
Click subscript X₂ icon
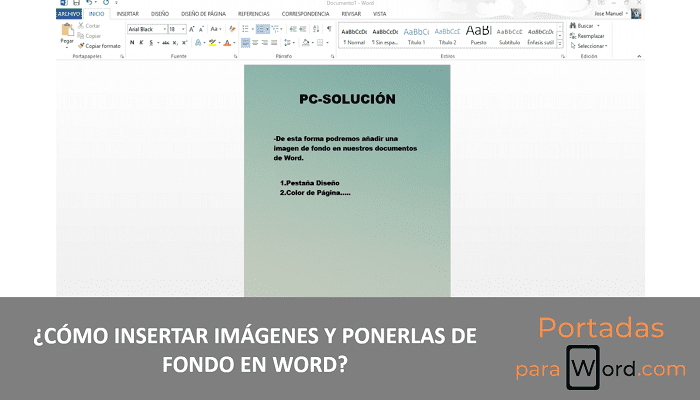(175, 43)
